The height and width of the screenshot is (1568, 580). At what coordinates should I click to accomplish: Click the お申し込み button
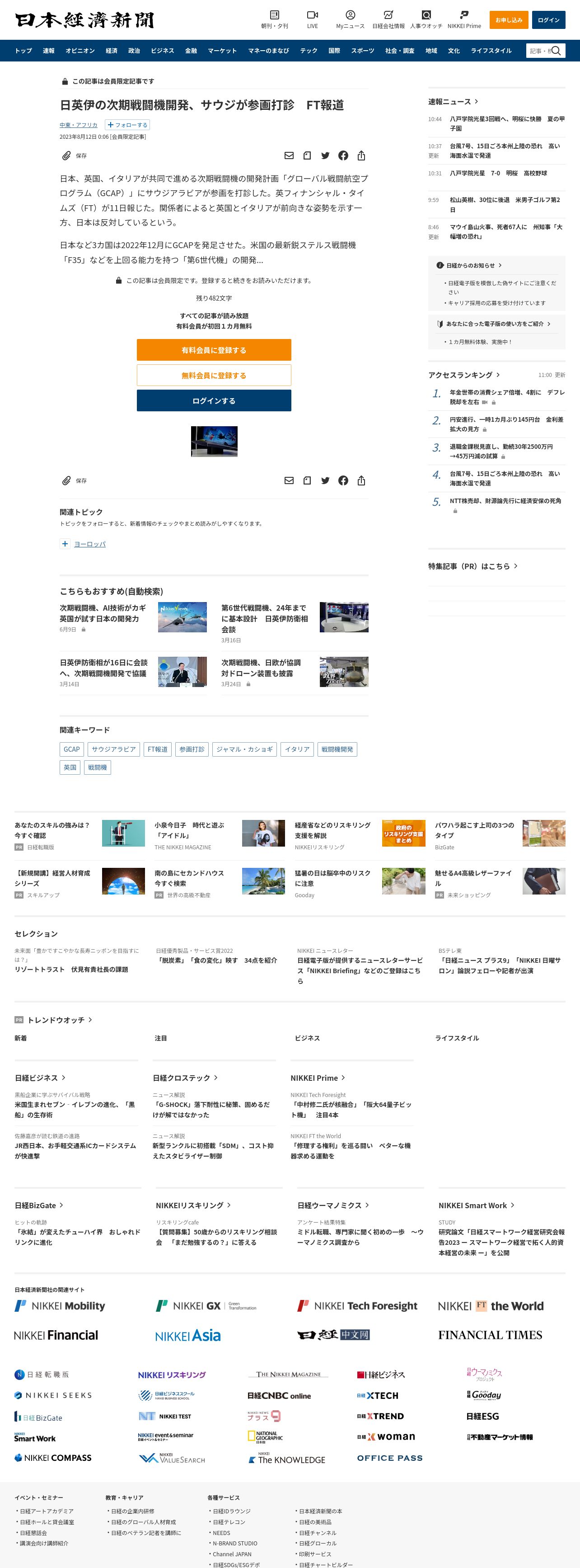(x=509, y=20)
